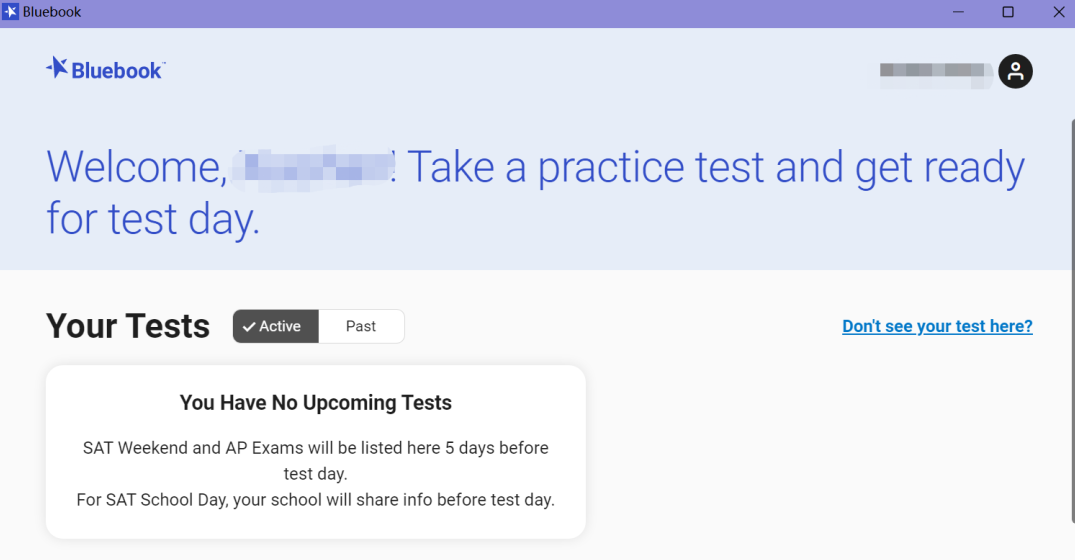Screen dimensions: 1075x560
Task: Maximize the Bluebook window
Action: (x=1008, y=12)
